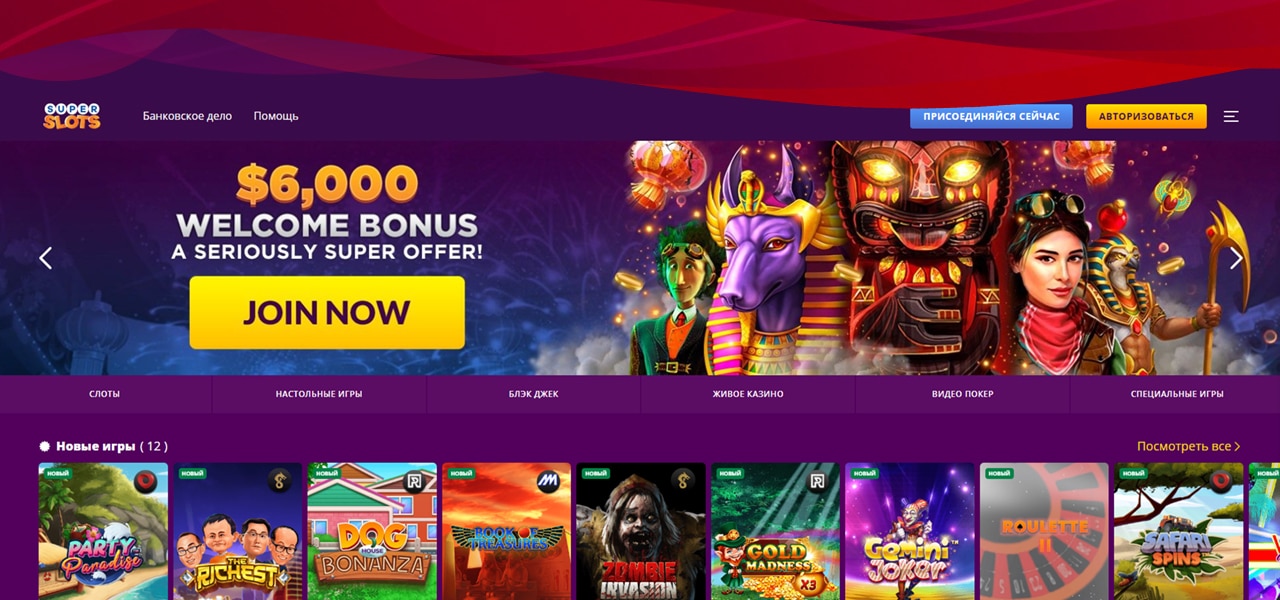Click provider badge on Zombie Invasion tile
The width and height of the screenshot is (1280, 600).
pos(683,481)
